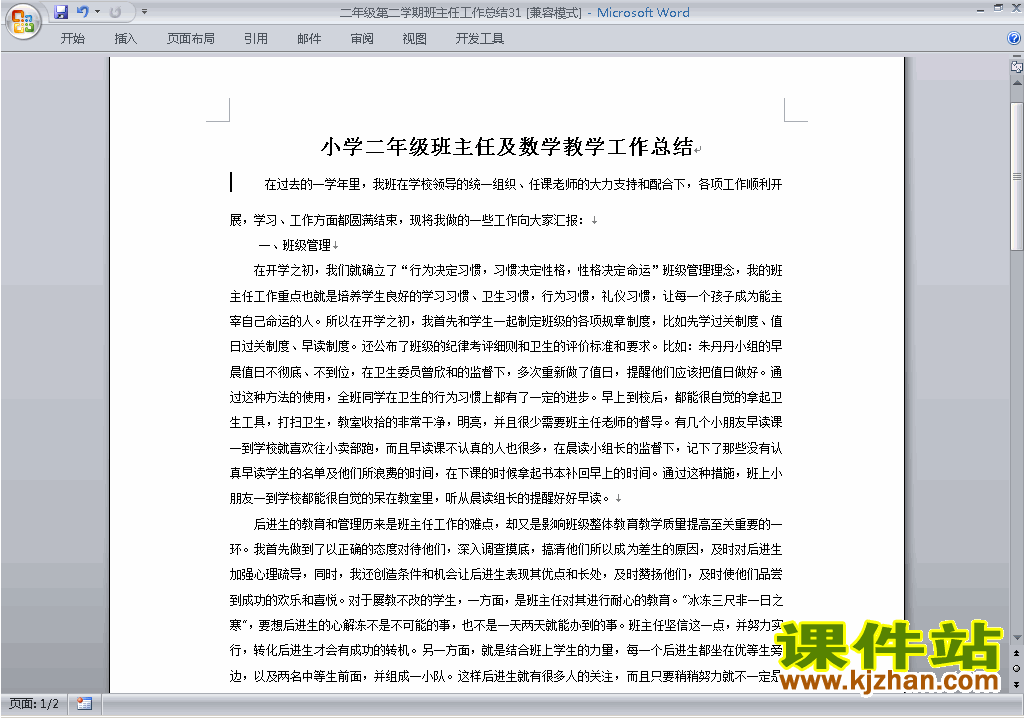
Task: Click the line starting 宰自己命运的人
Action: [505, 321]
